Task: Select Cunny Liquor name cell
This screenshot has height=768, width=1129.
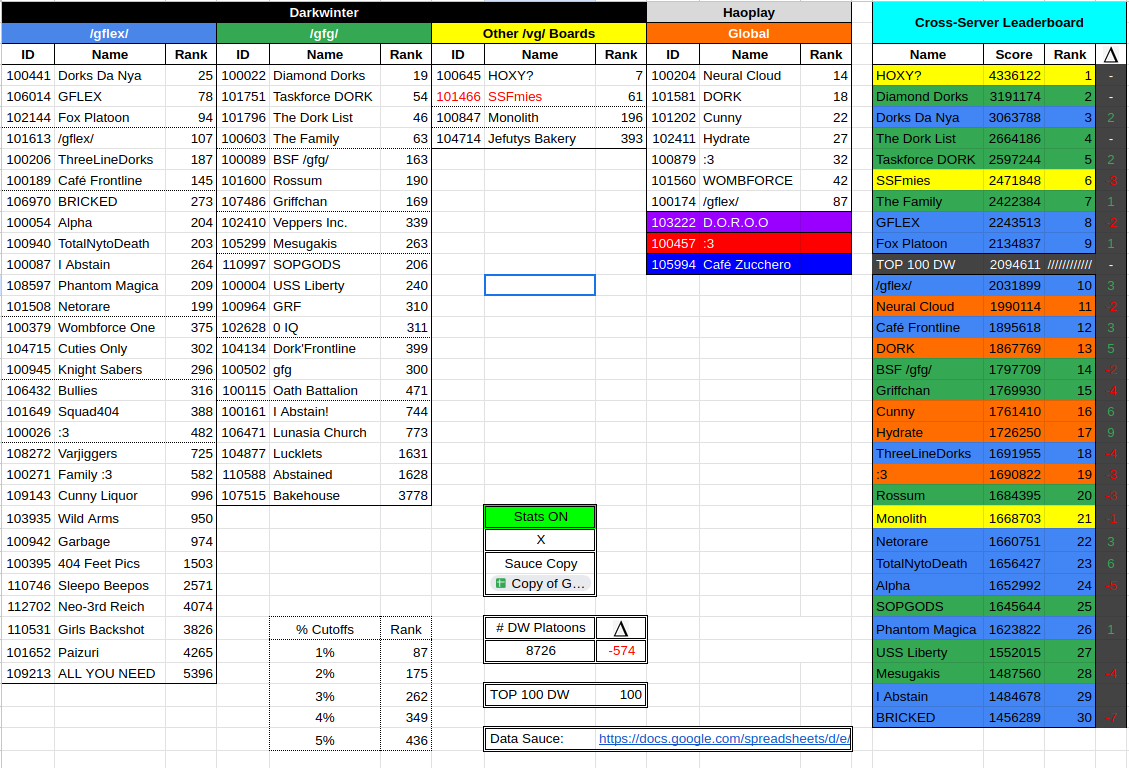Action: tap(110, 495)
